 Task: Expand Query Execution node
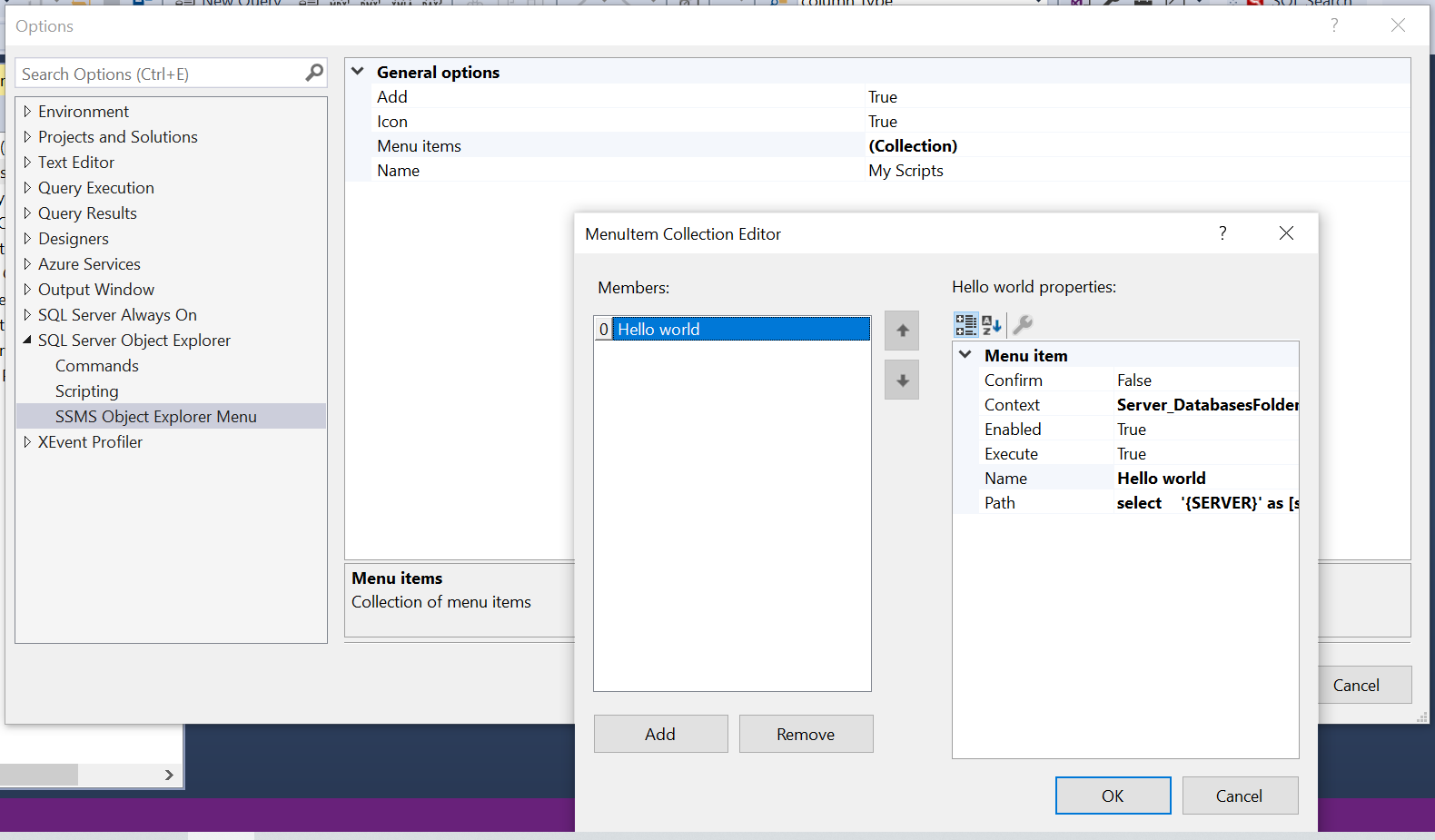(x=27, y=187)
